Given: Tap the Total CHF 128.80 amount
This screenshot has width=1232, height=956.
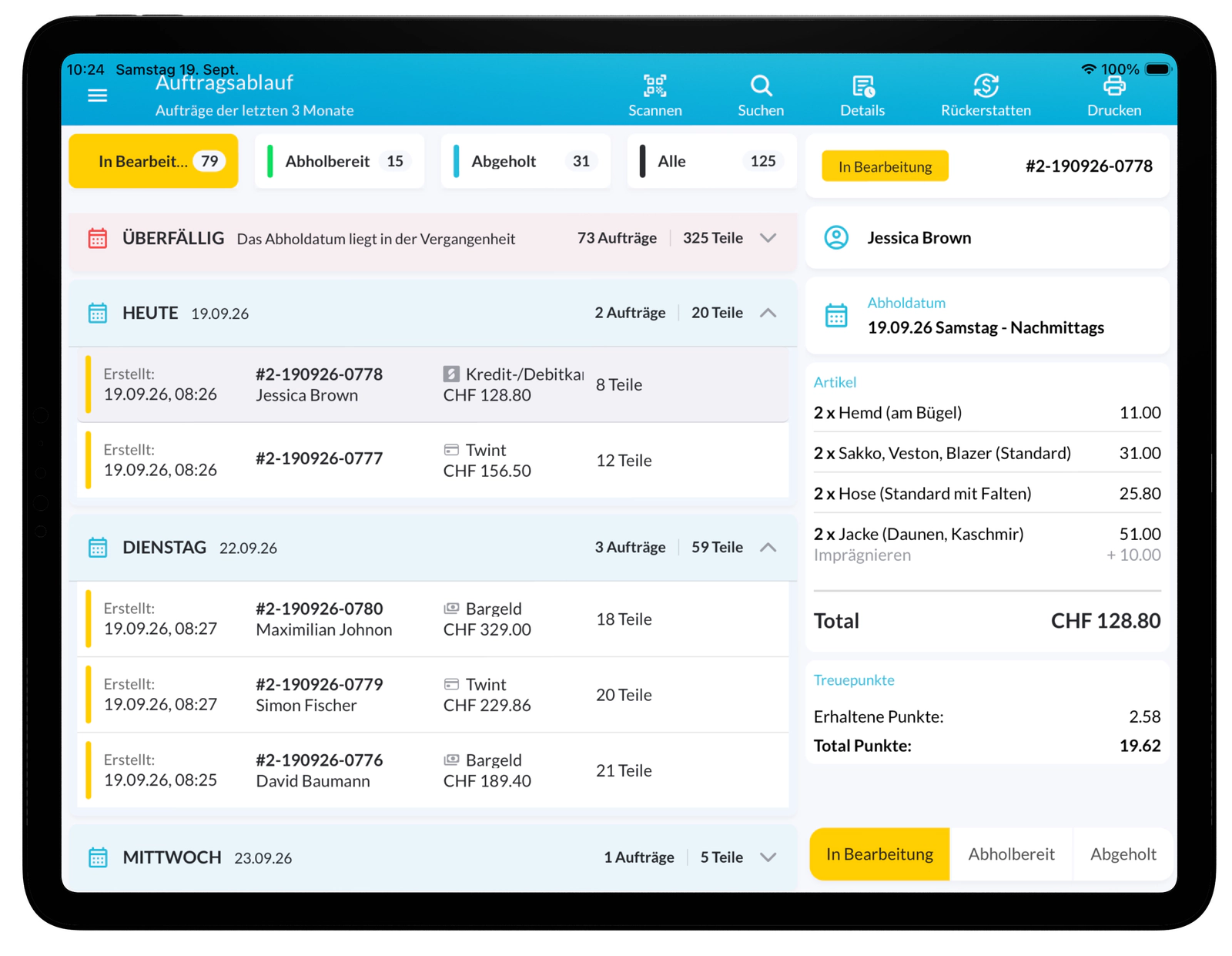Looking at the screenshot, I should (1106, 621).
